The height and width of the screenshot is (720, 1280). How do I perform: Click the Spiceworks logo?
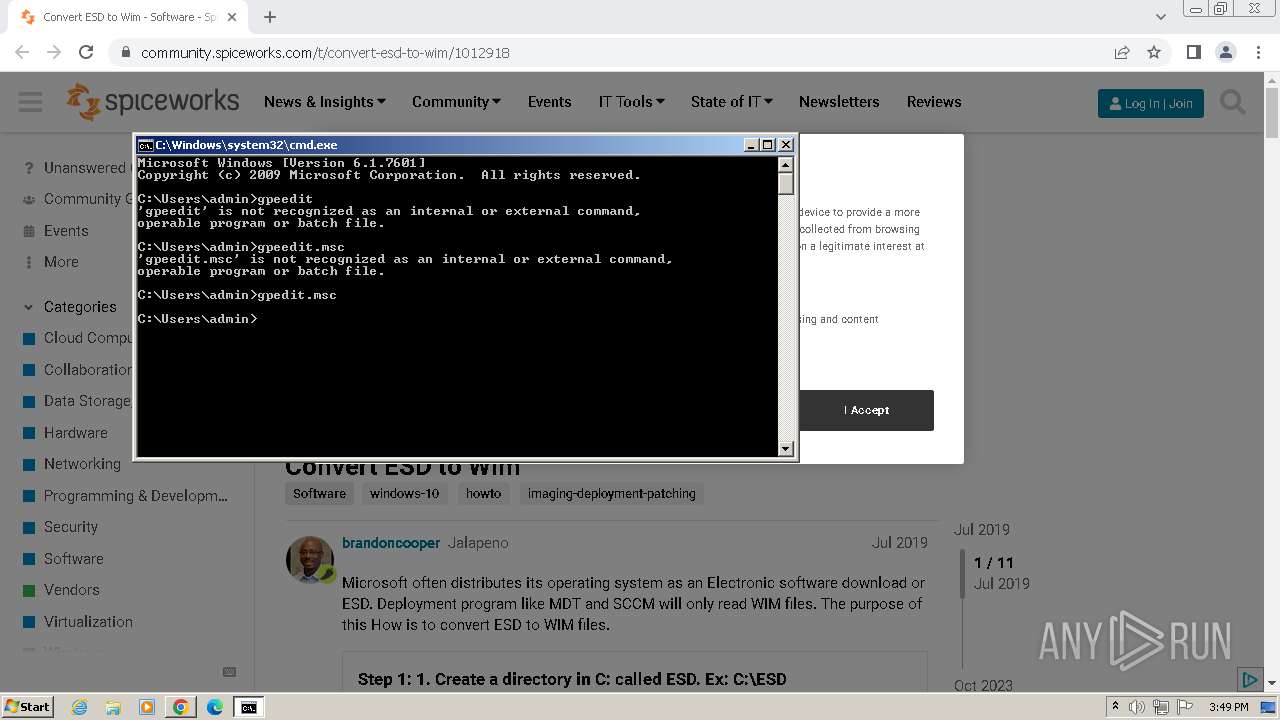pyautogui.click(x=153, y=102)
